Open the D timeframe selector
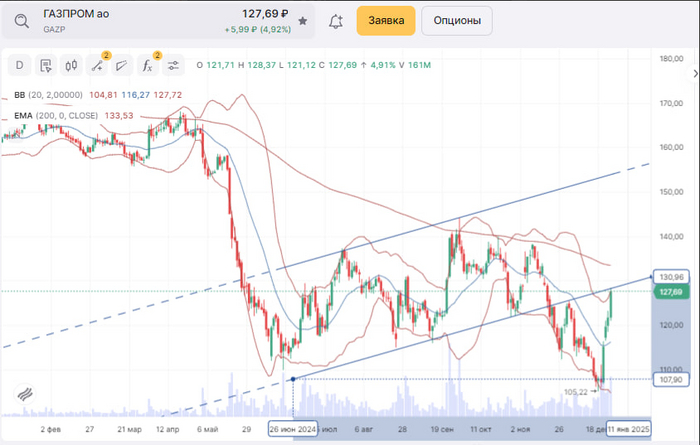This screenshot has width=700, height=445. 20,66
